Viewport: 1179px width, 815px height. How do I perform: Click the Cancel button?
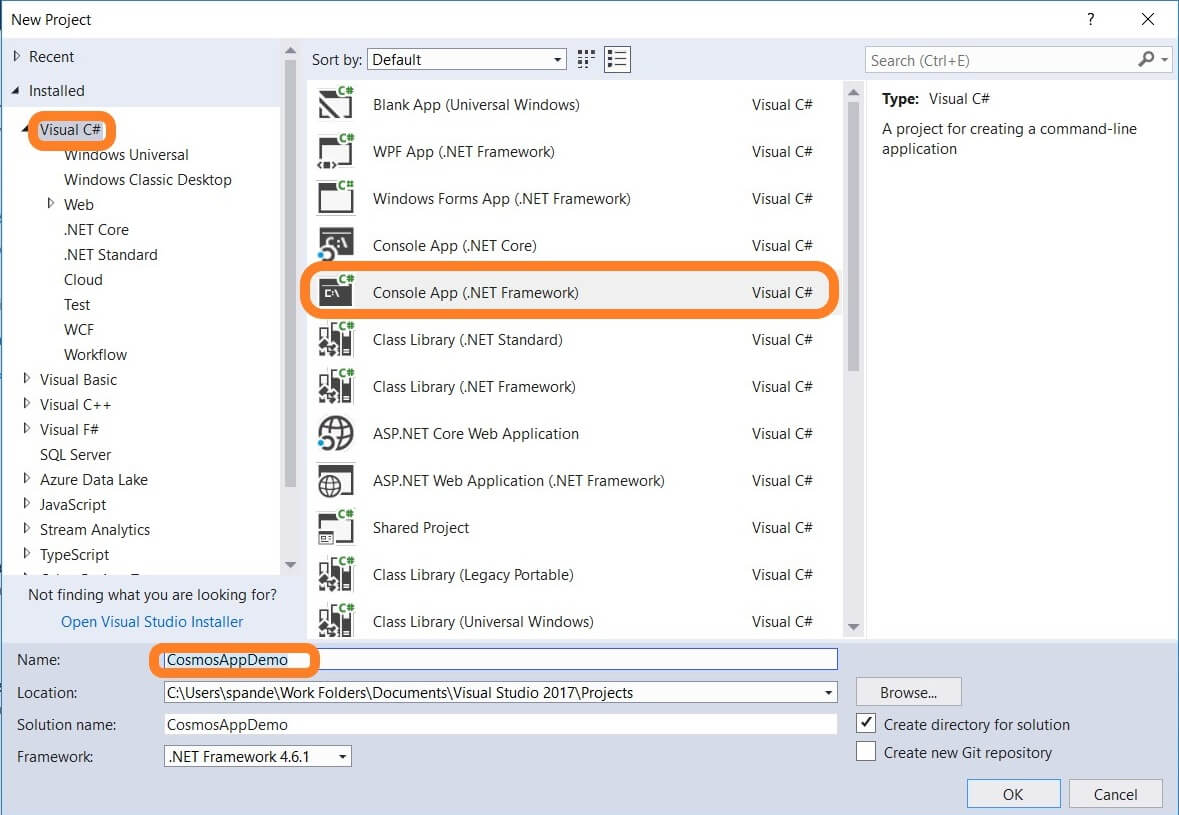[1115, 794]
